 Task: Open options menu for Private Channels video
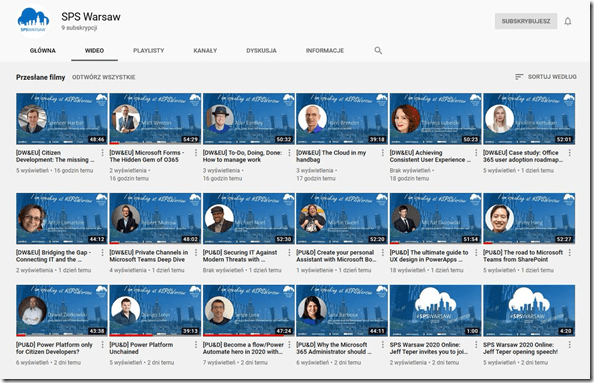196,252
